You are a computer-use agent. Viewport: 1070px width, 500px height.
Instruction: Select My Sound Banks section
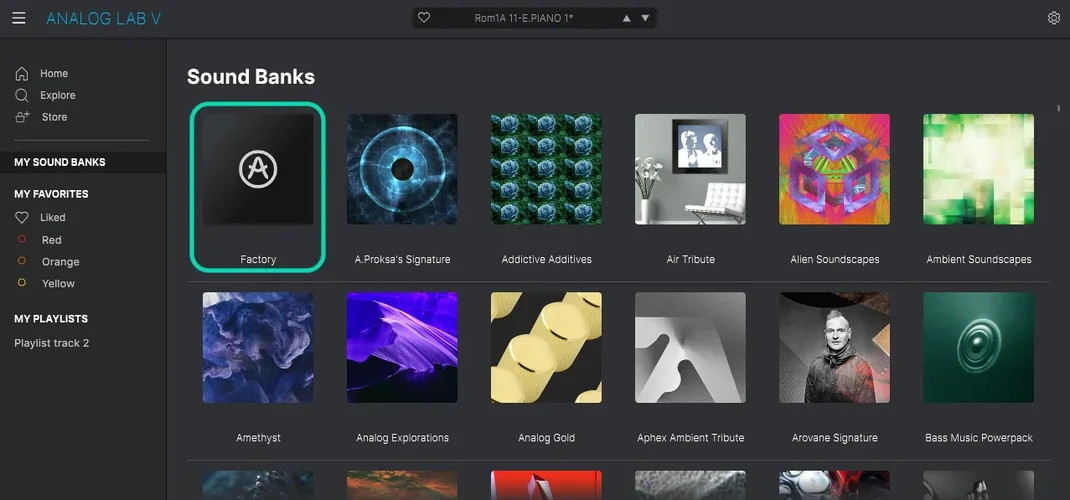click(x=60, y=162)
